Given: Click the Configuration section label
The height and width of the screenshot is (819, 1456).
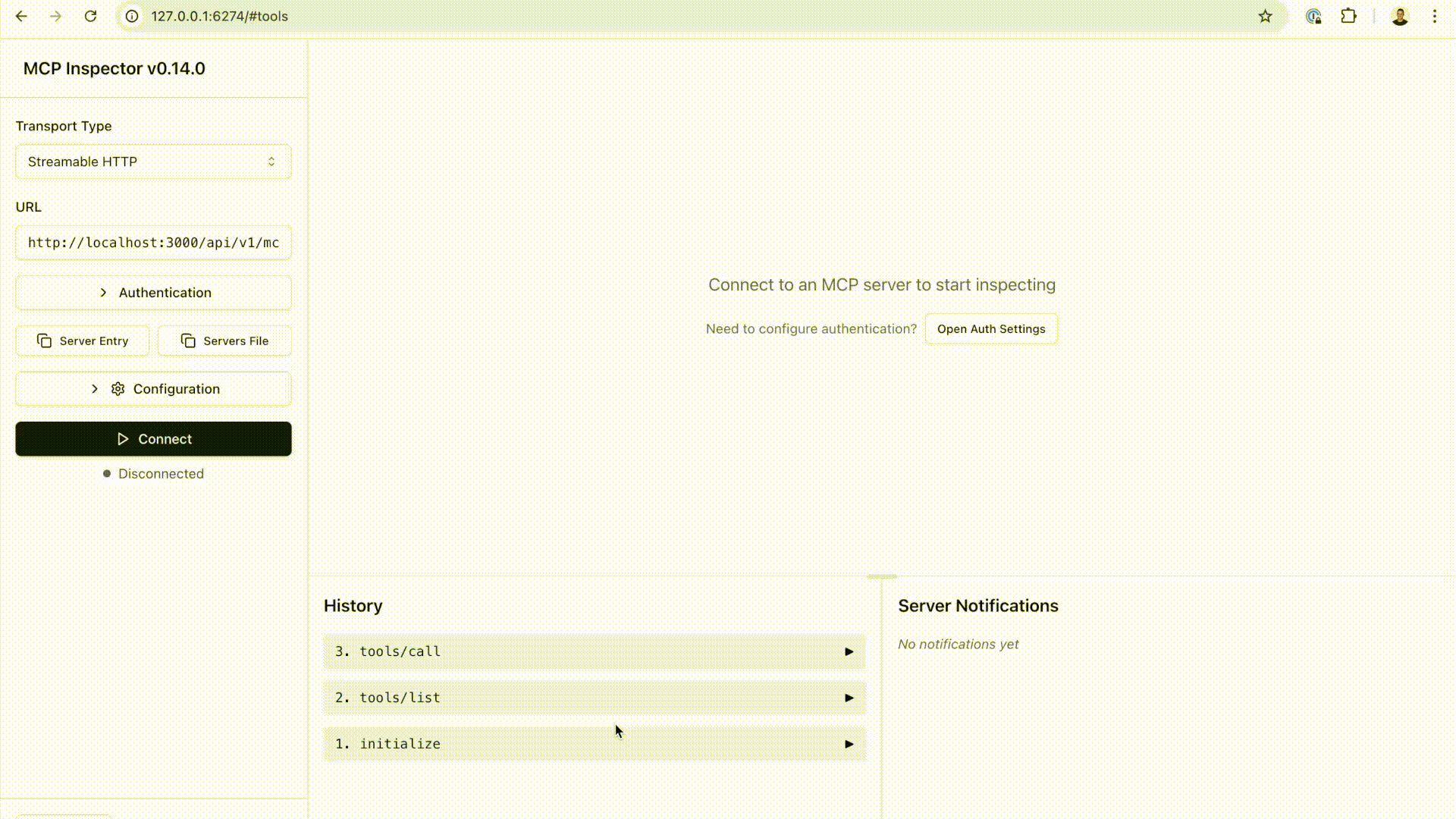Looking at the screenshot, I should coord(177,389).
